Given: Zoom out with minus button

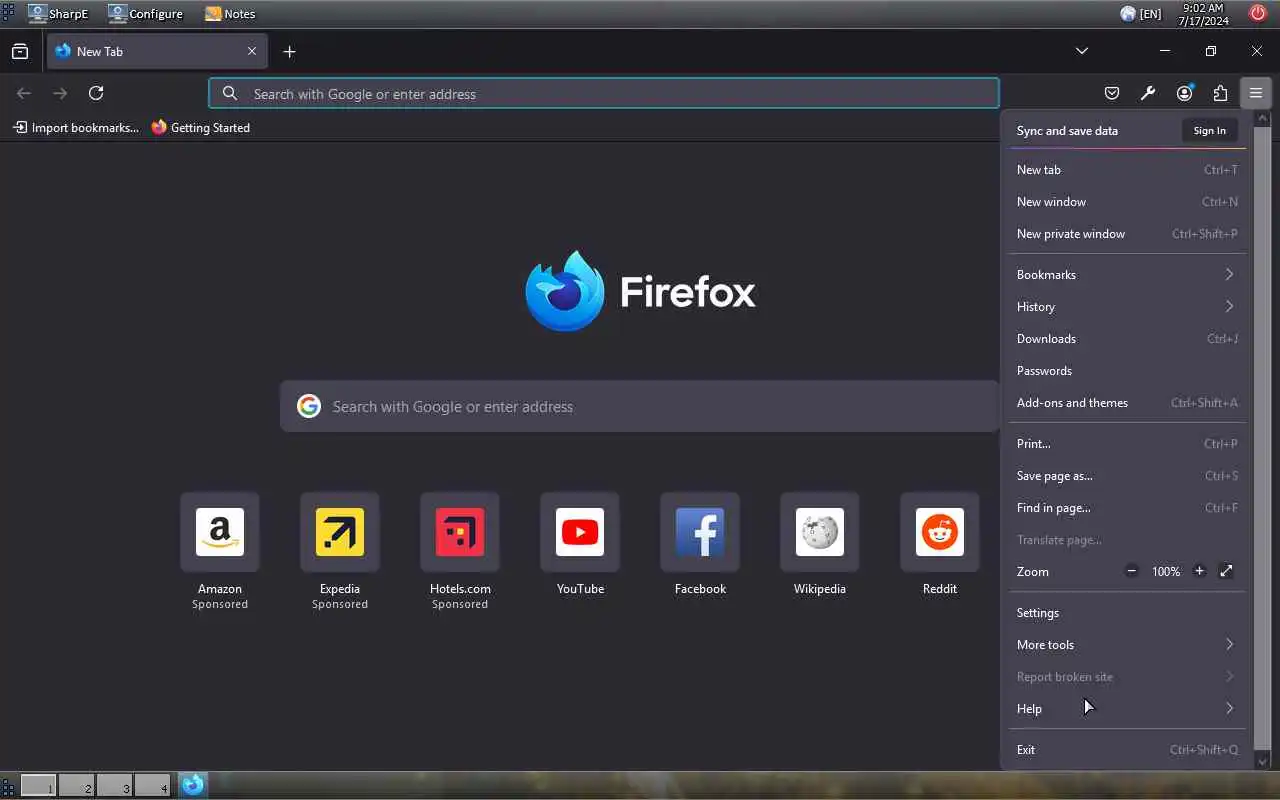Looking at the screenshot, I should pyautogui.click(x=1131, y=571).
